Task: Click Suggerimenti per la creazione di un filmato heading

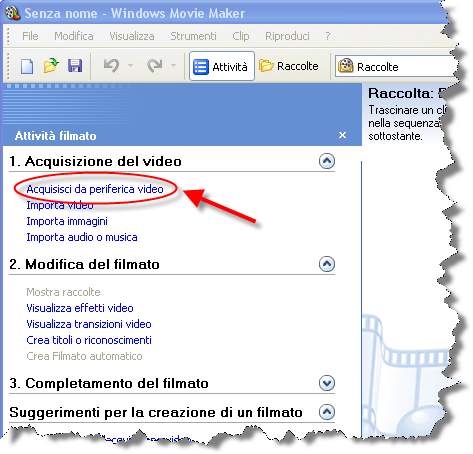Action: [x=156, y=412]
